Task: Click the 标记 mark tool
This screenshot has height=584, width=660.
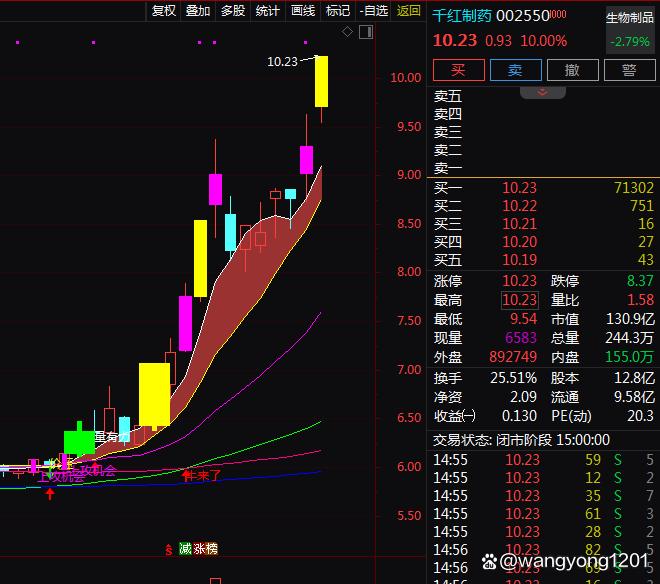Action: (338, 11)
